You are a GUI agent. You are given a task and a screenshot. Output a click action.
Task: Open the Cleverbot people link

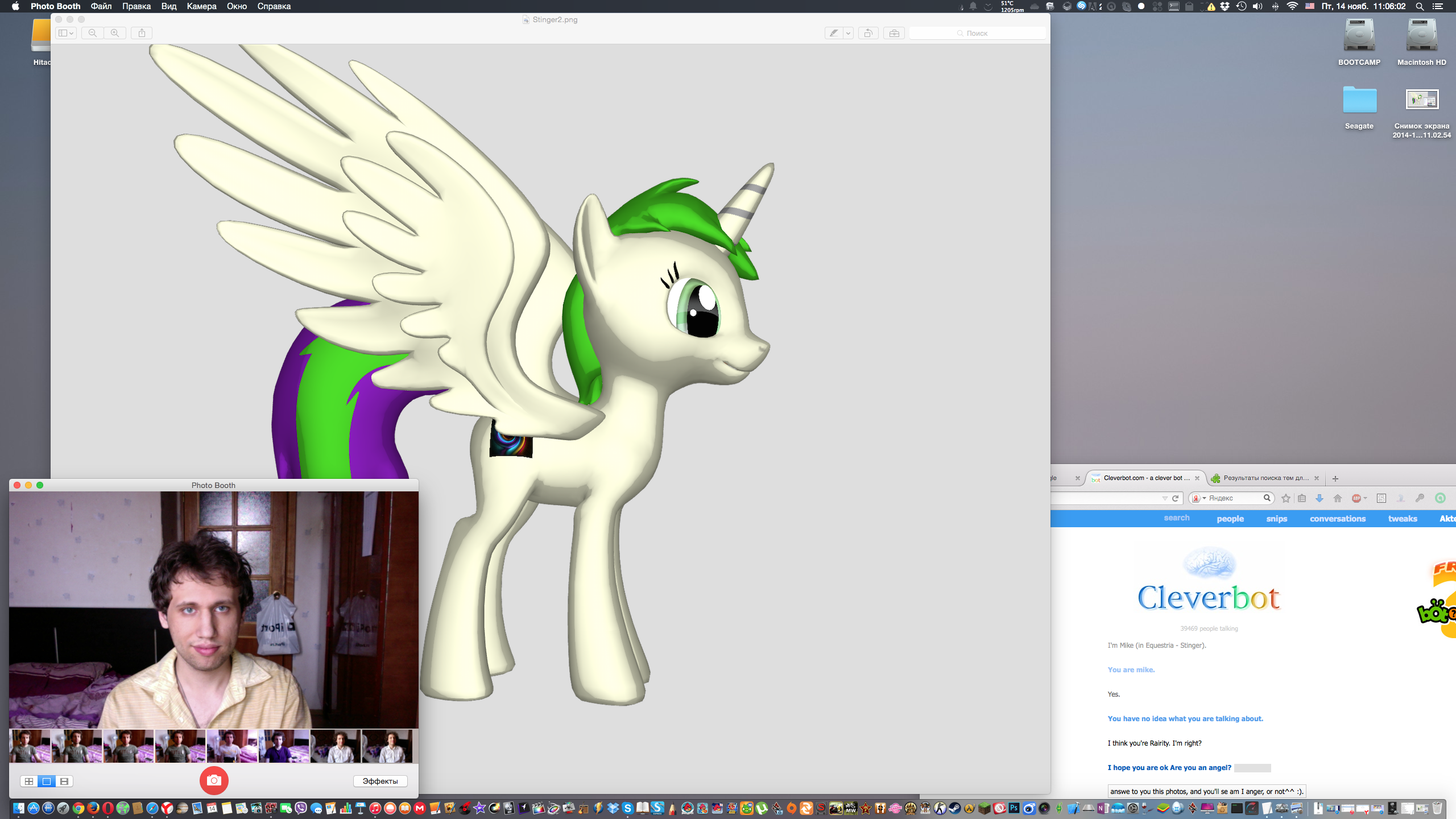pos(1230,519)
